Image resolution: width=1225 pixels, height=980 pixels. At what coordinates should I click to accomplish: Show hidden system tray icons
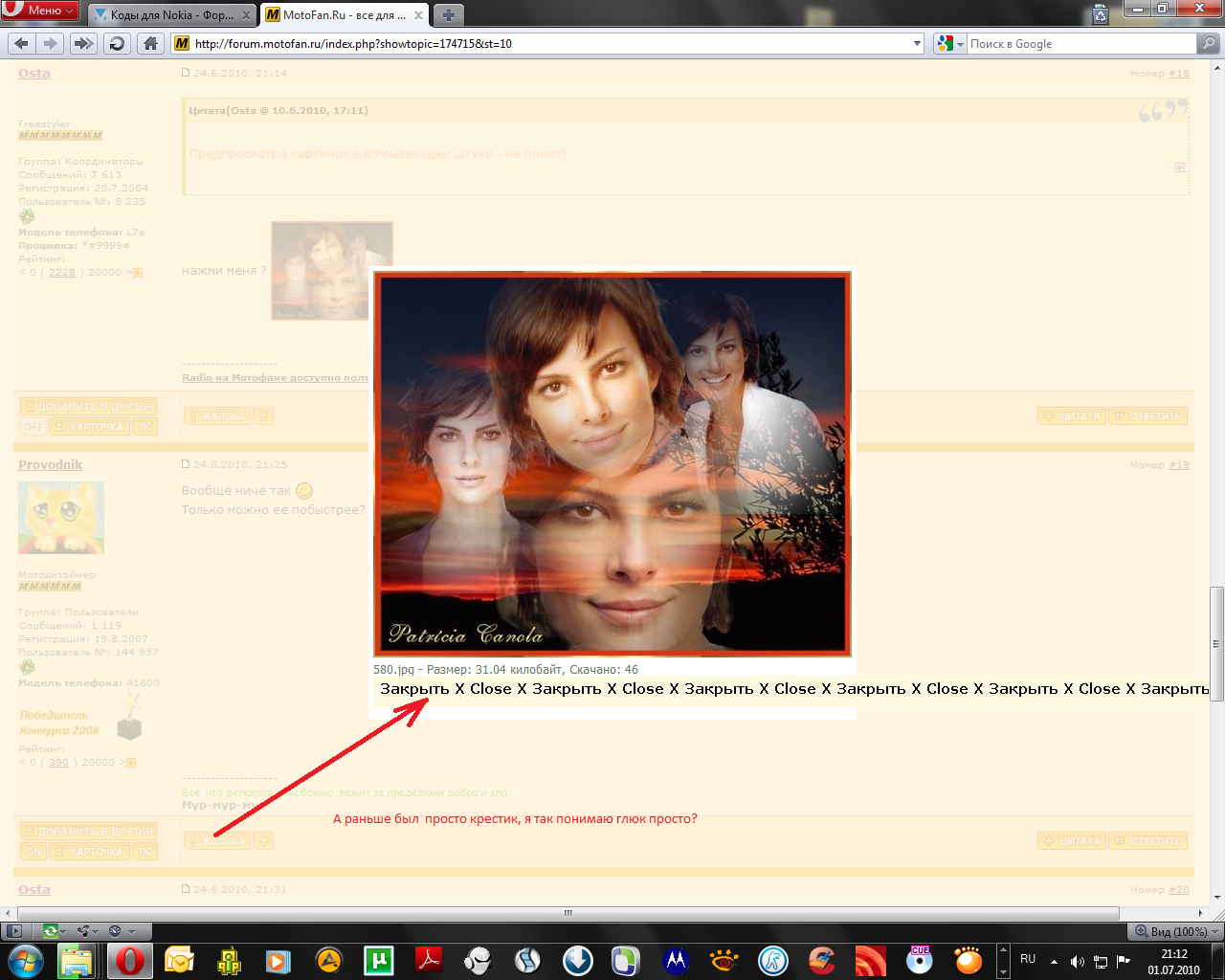tap(1054, 961)
